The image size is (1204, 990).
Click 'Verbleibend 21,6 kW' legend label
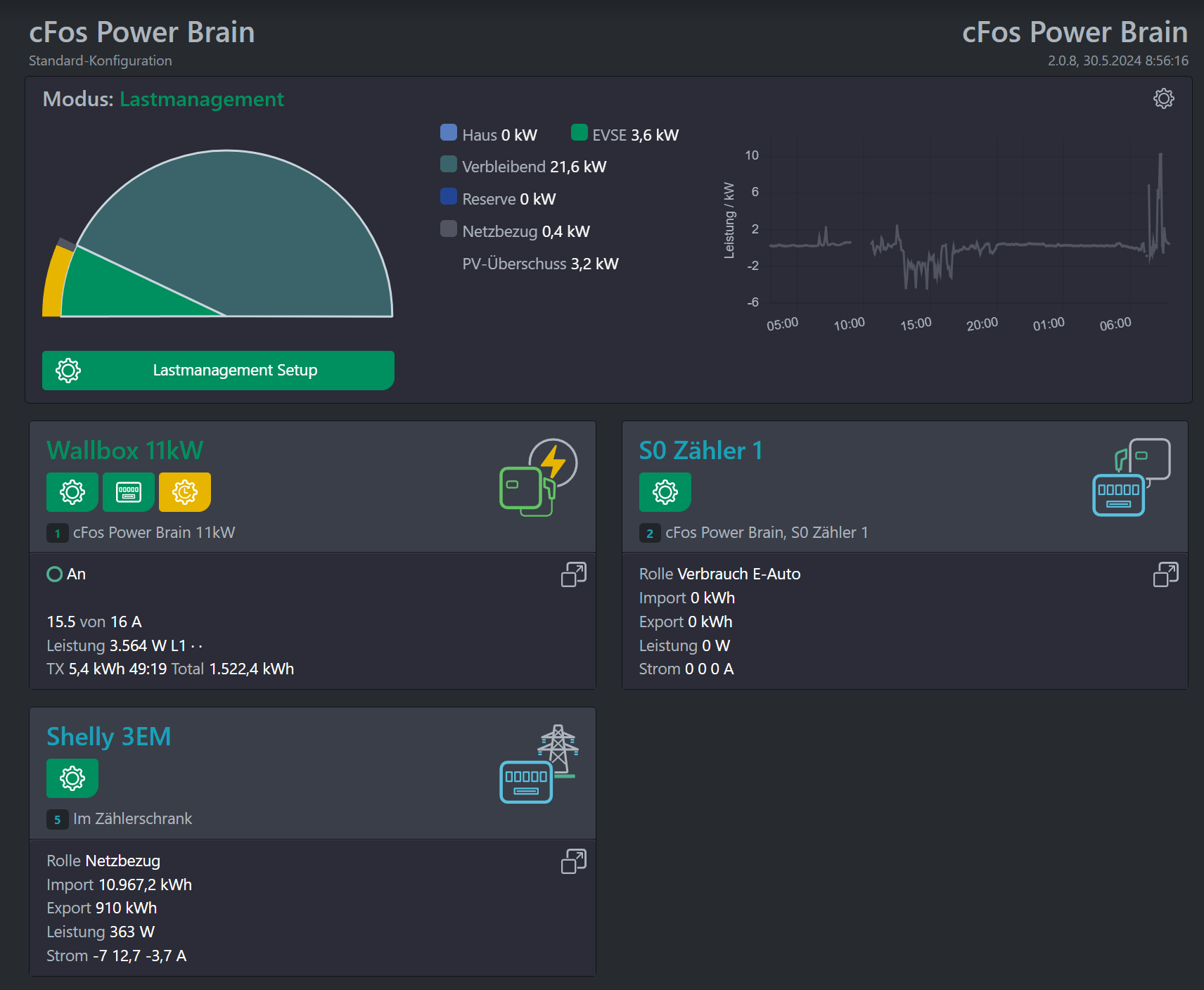pyautogui.click(x=534, y=167)
